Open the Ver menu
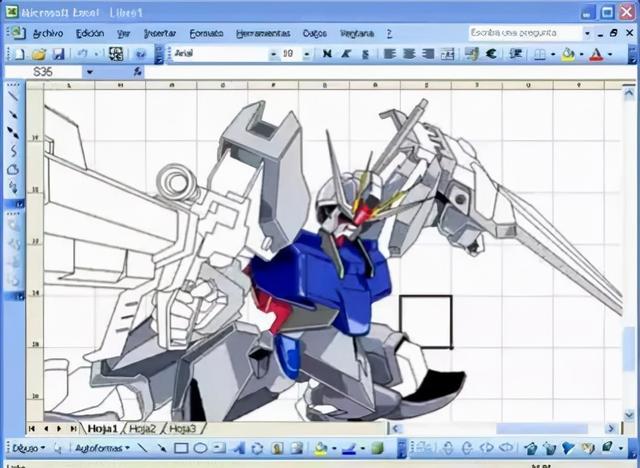Viewport: 640px width, 468px height. [x=123, y=33]
